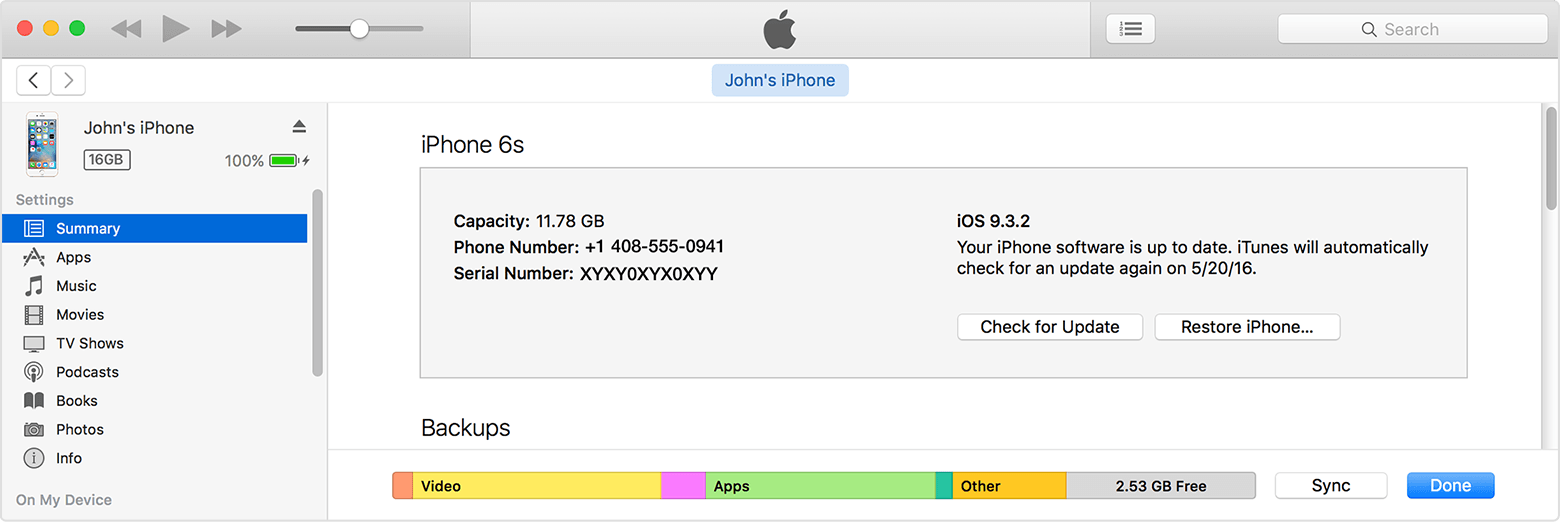The height and width of the screenshot is (522, 1560).
Task: Click the Settings sidebar header
Action: (45, 200)
